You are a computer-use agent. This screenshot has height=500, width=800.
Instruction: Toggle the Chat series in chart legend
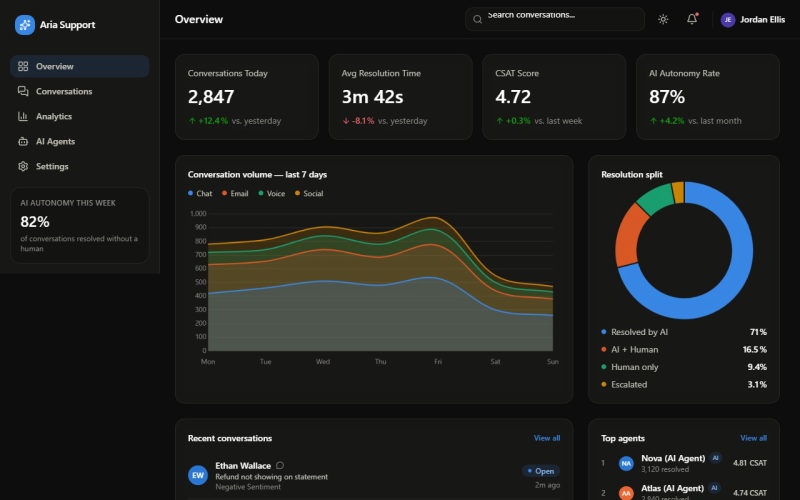[x=200, y=193]
